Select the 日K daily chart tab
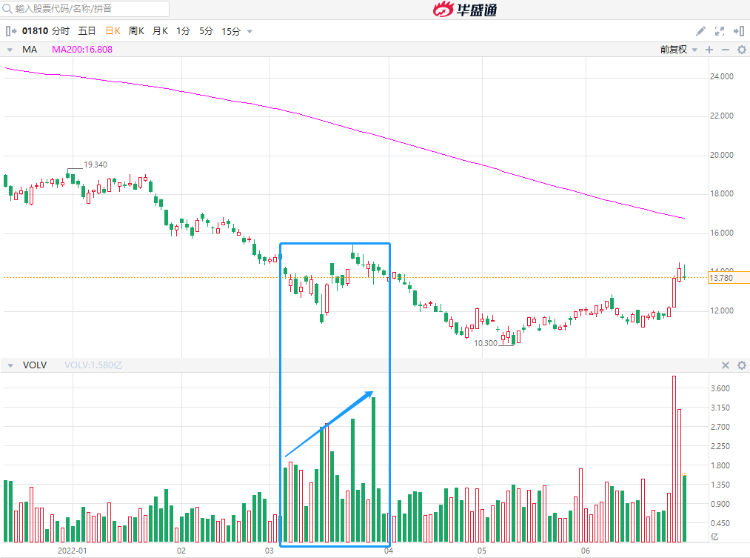 click(112, 31)
